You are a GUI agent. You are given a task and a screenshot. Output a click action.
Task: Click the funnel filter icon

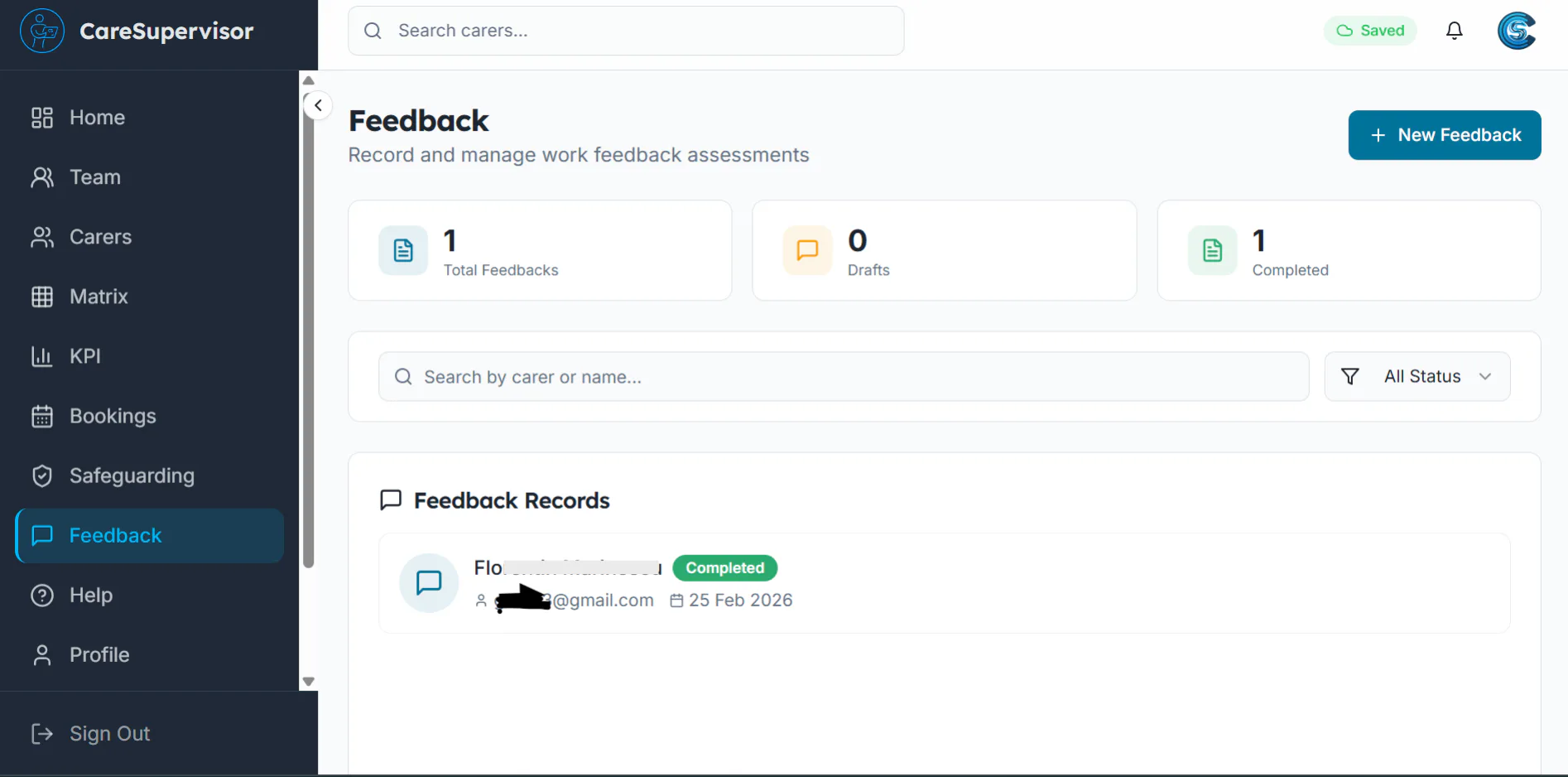point(1350,377)
